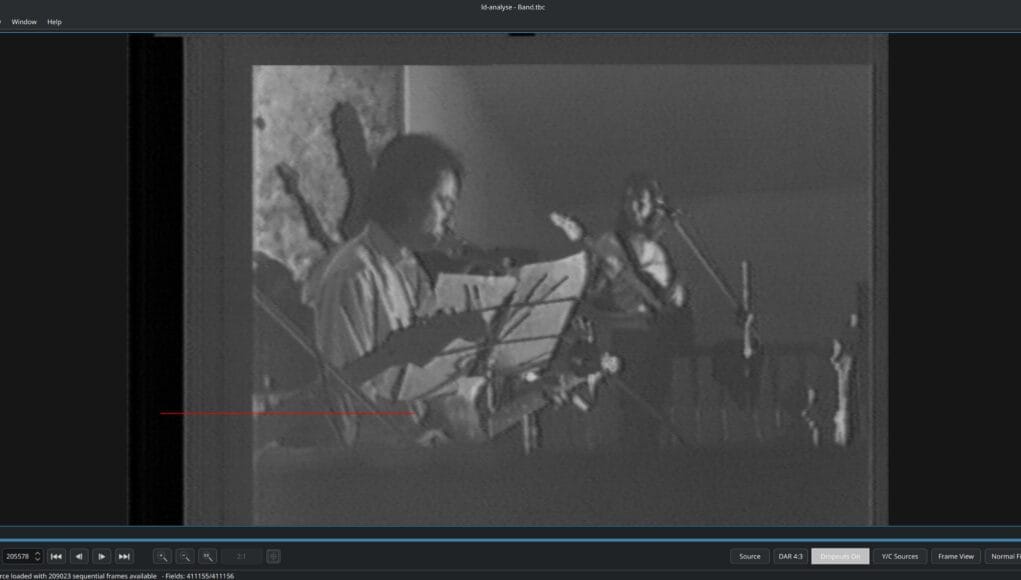Toggle the Frame View button
Image resolution: width=1021 pixels, height=580 pixels.
(956, 556)
